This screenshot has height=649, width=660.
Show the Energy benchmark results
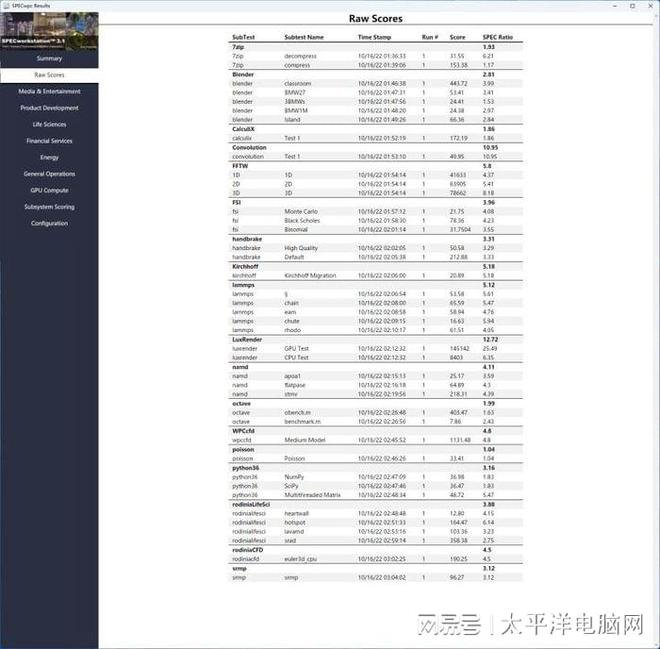tap(49, 157)
